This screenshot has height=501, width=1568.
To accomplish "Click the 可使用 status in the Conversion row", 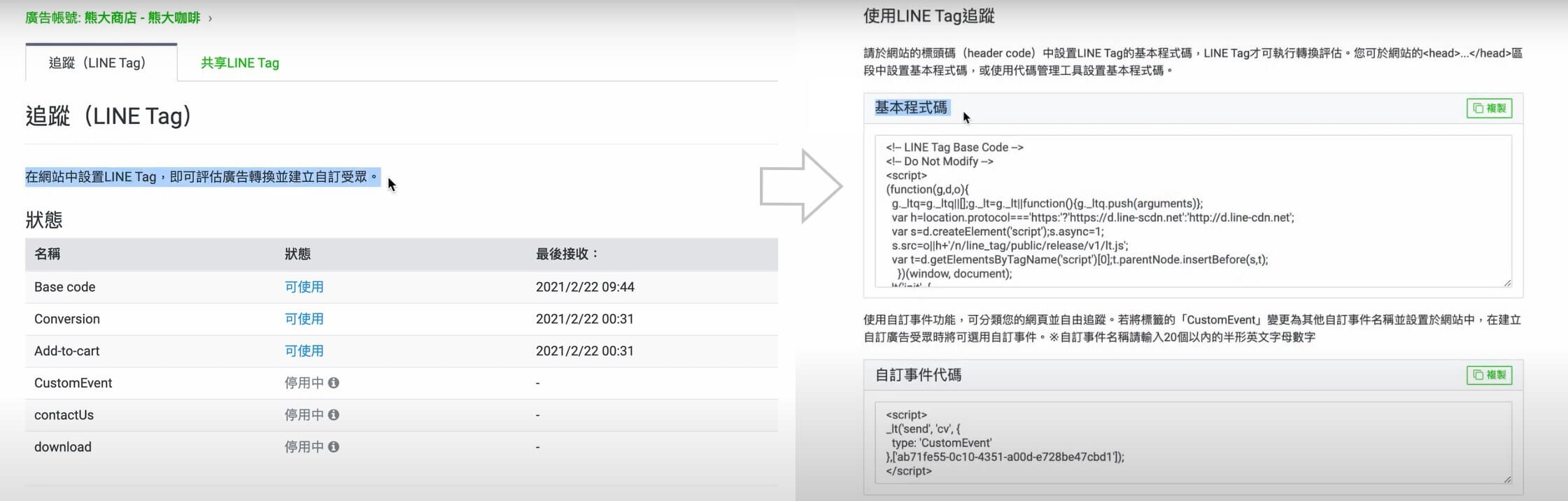I will [304, 319].
